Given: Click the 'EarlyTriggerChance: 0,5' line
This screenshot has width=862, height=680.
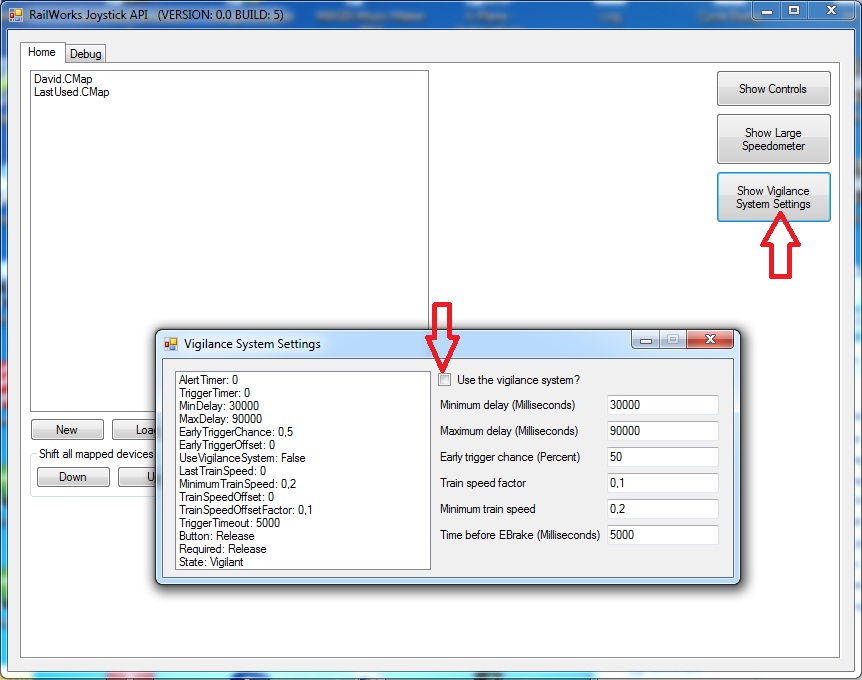Looking at the screenshot, I should [x=236, y=432].
